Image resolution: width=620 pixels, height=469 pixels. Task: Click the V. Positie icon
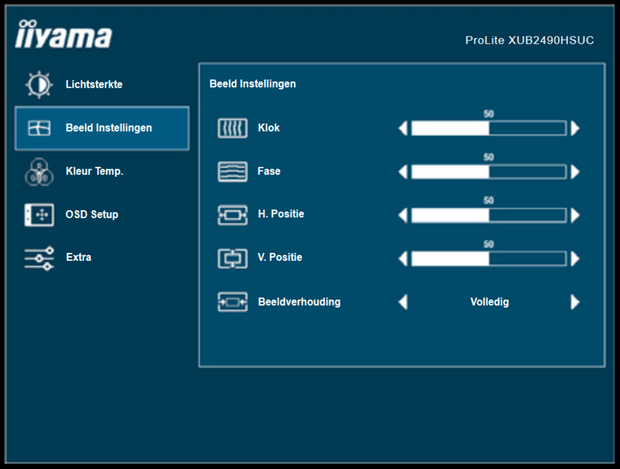click(232, 258)
